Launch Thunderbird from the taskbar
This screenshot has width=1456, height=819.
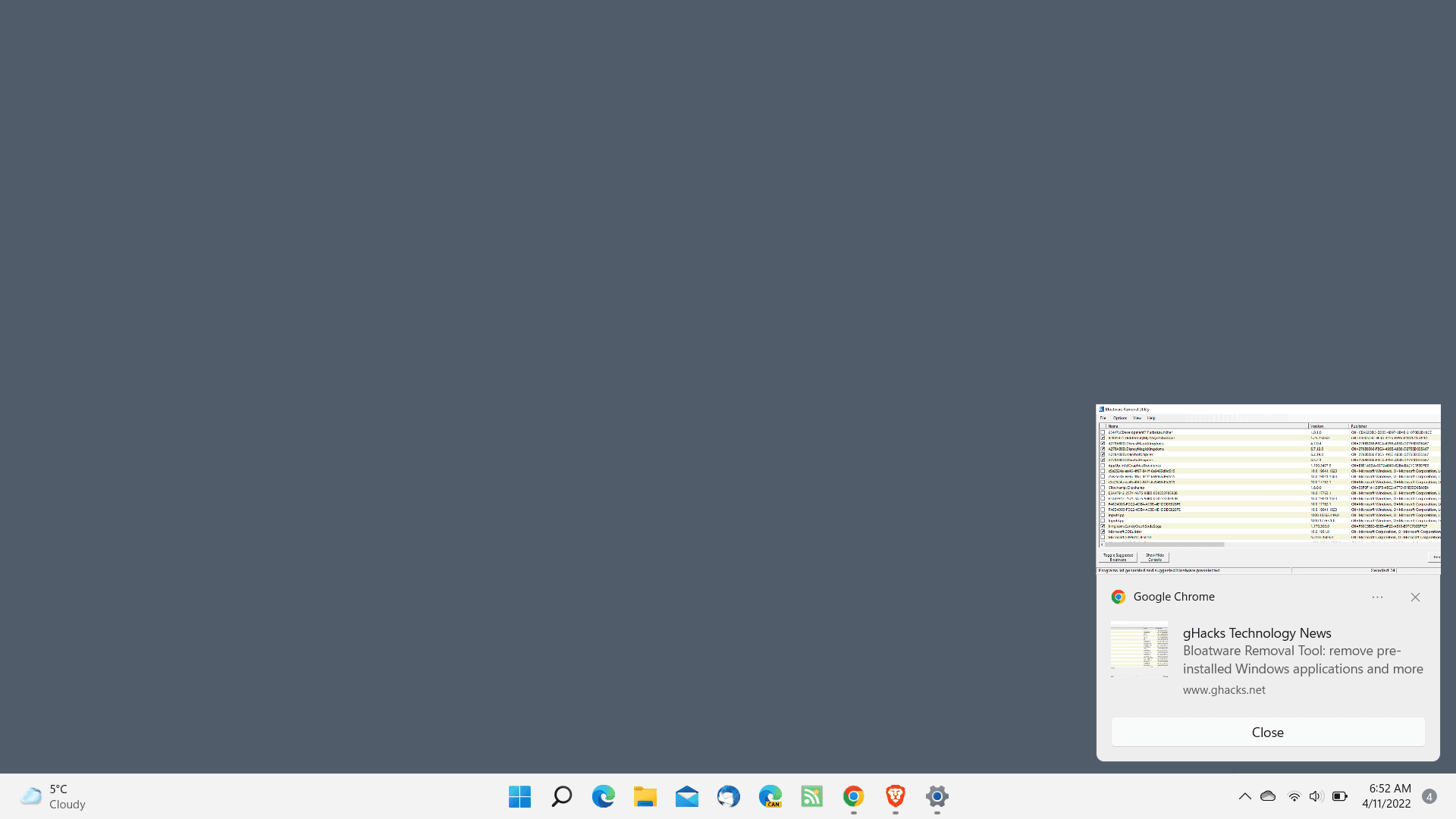(729, 796)
